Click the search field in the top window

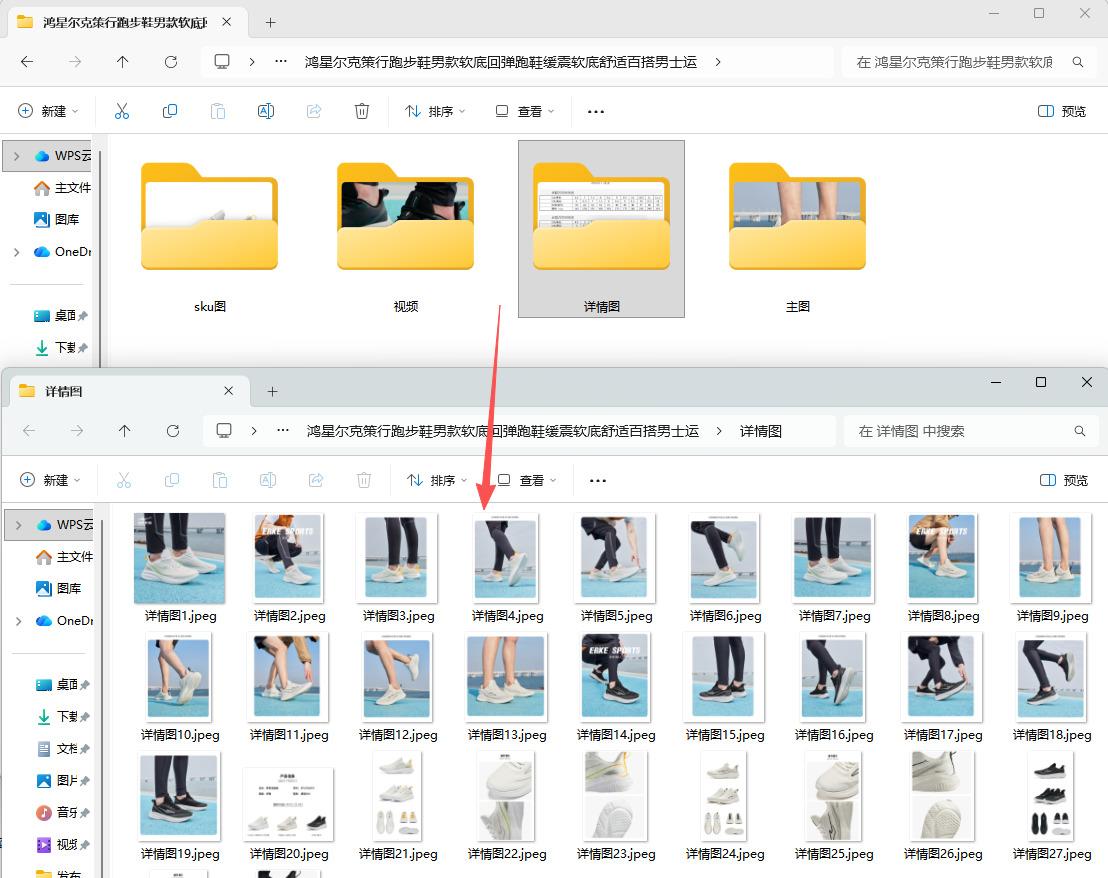click(969, 61)
